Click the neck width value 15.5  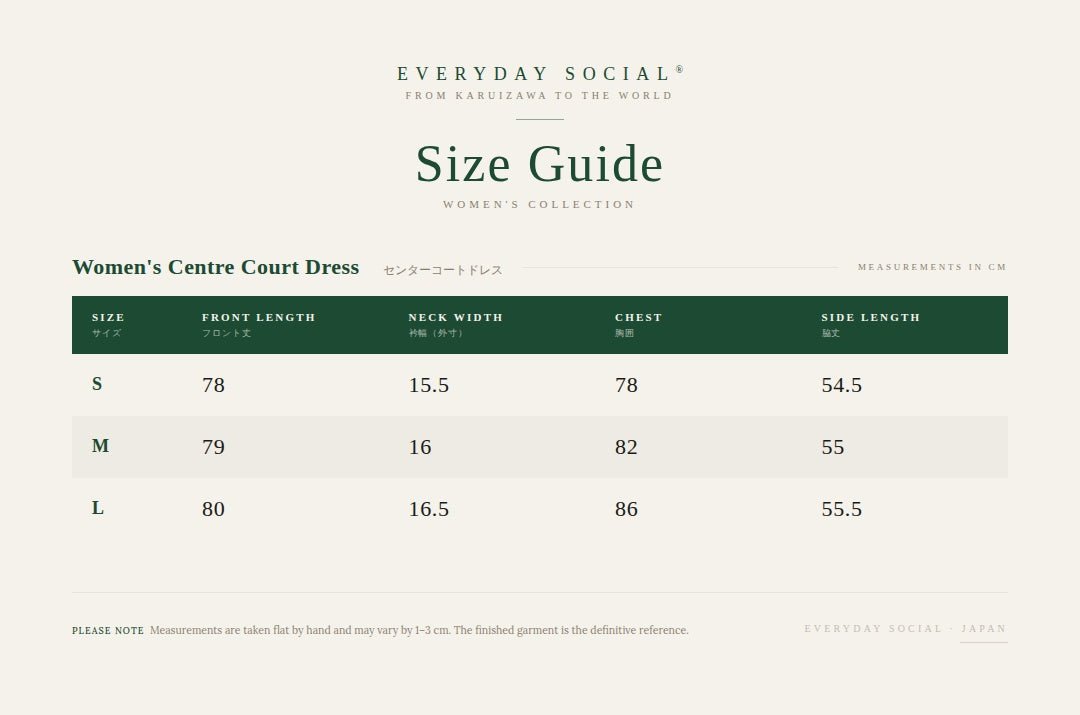click(428, 385)
